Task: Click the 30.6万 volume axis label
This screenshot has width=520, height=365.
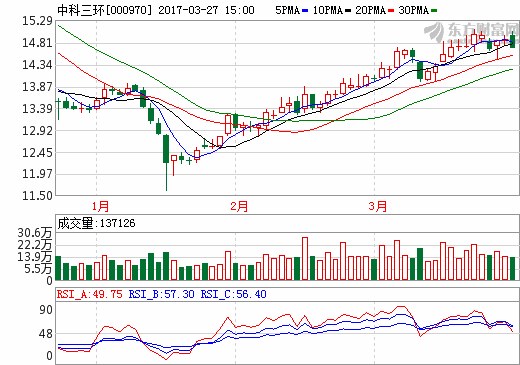Action: (35, 233)
